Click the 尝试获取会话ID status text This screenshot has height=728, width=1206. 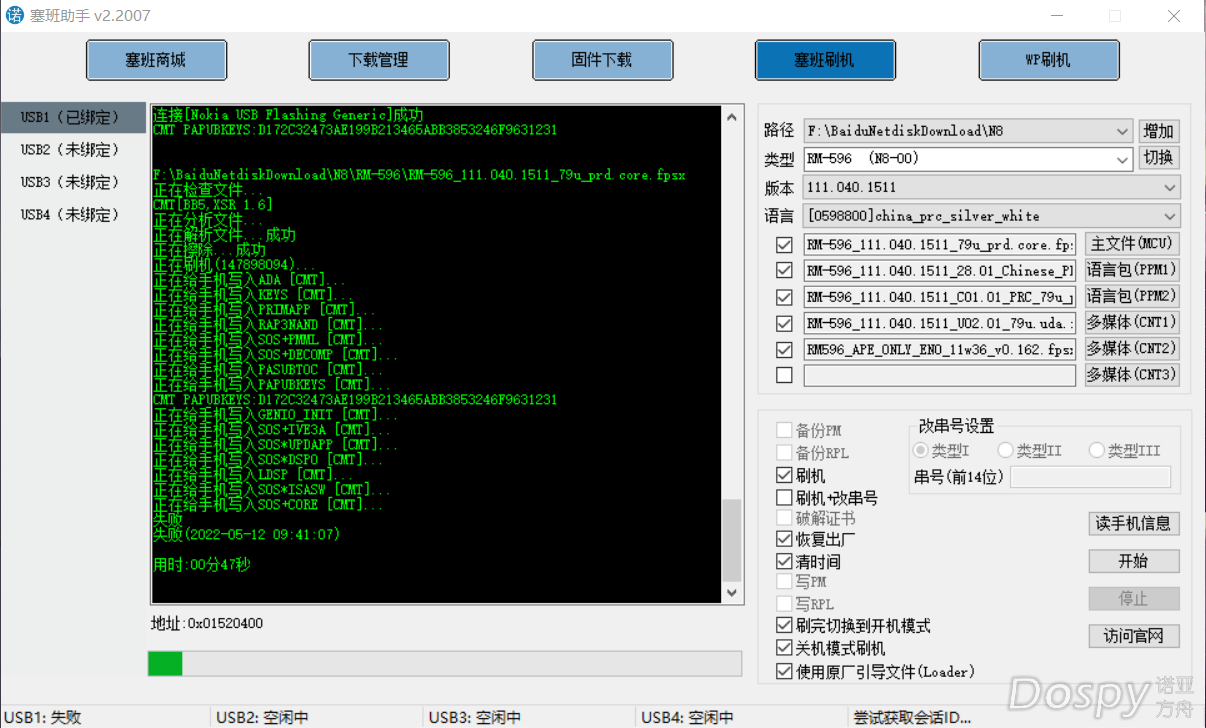point(912,717)
